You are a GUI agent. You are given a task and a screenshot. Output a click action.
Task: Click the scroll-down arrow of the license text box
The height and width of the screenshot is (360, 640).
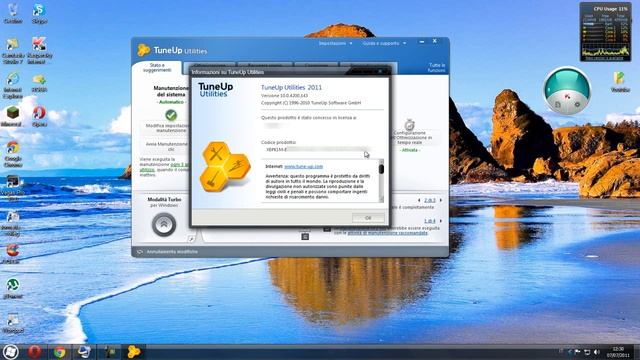click(x=381, y=200)
